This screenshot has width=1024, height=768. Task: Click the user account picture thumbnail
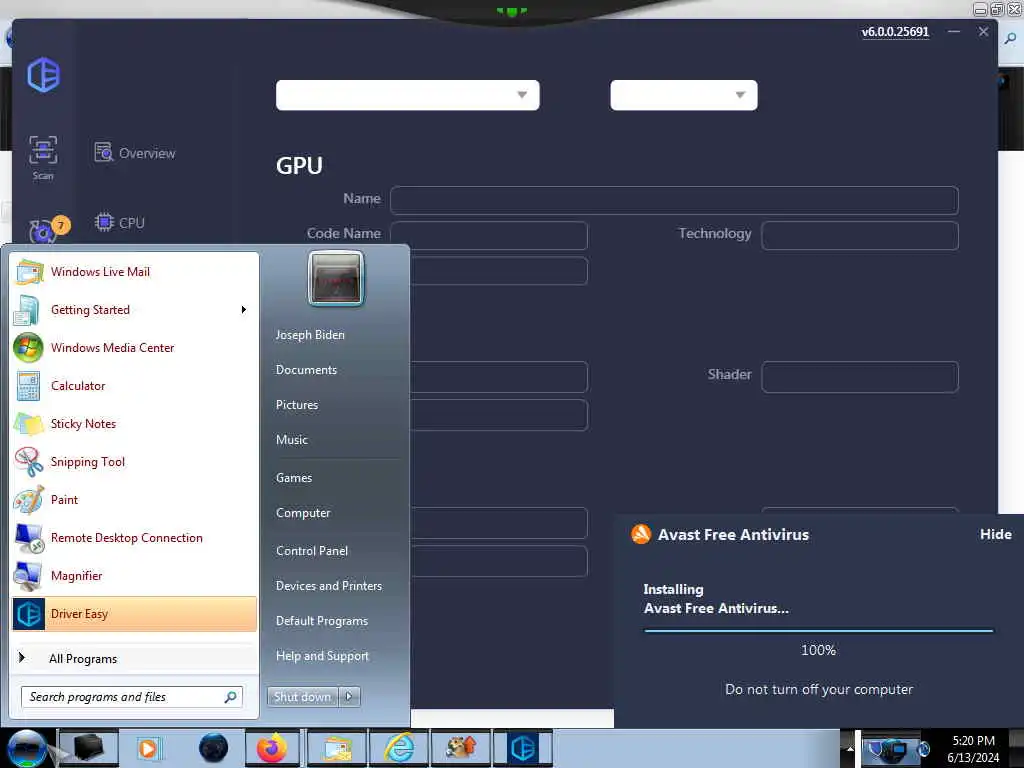[x=336, y=278]
